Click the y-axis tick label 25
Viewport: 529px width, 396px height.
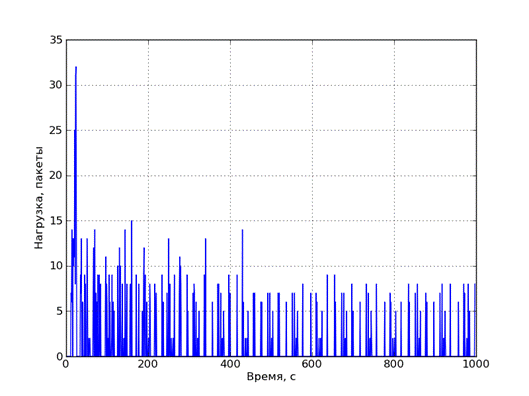(x=56, y=130)
